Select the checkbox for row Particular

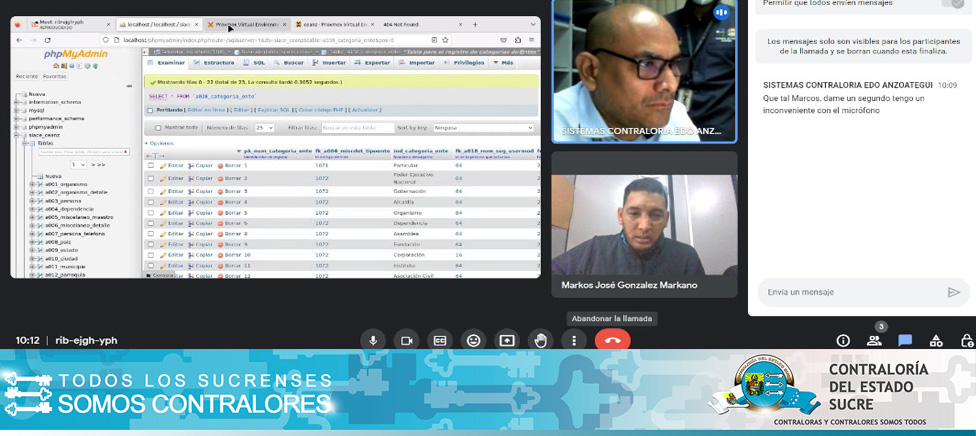[151, 166]
